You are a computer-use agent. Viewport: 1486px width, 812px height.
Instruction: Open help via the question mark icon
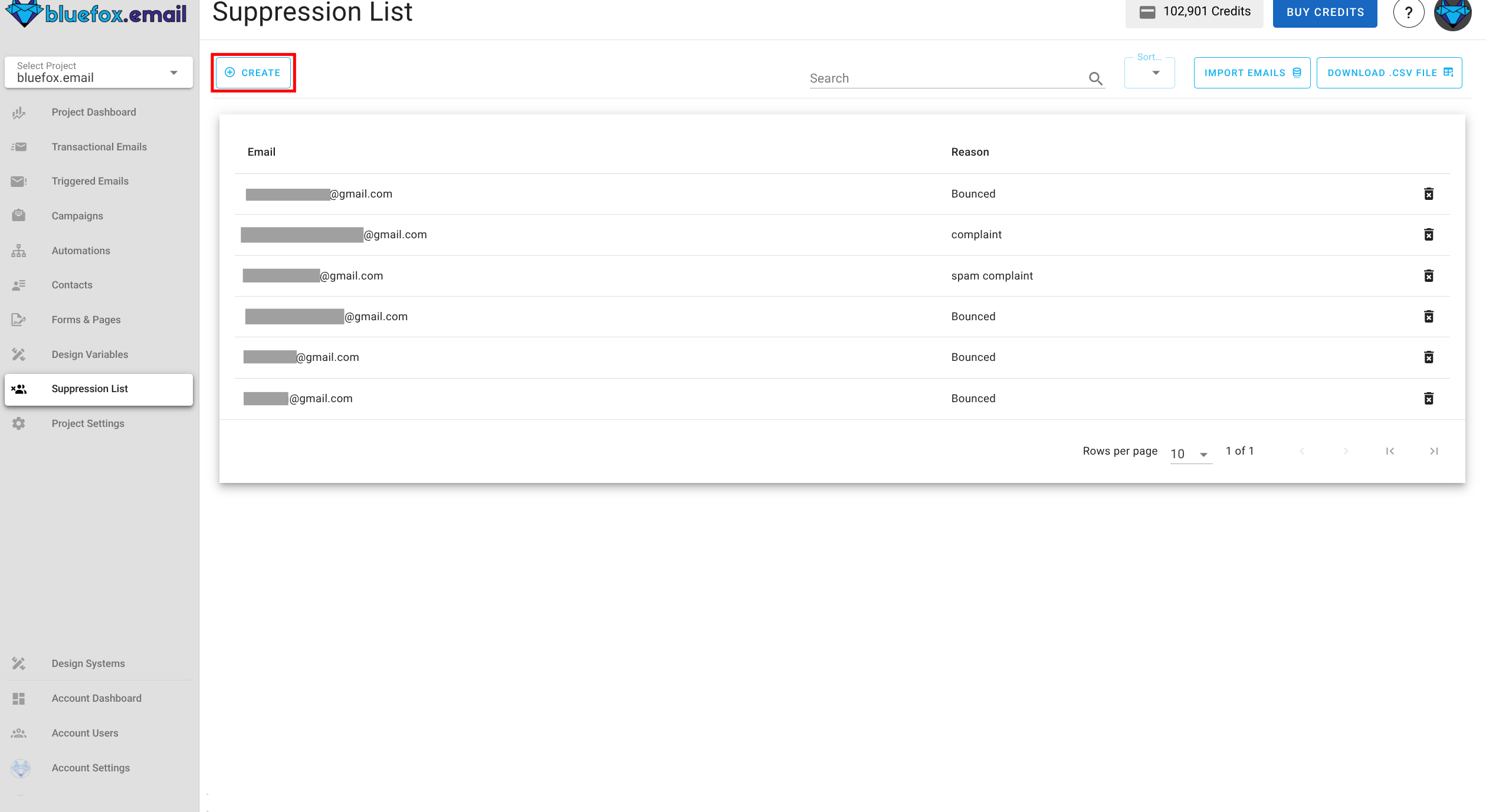click(x=1409, y=12)
